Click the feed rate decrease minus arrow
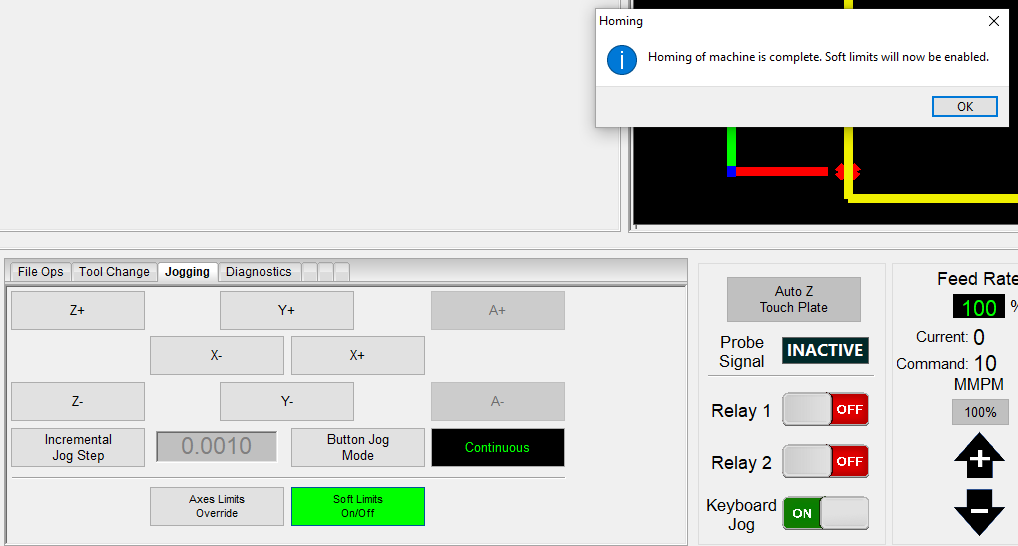 [979, 511]
